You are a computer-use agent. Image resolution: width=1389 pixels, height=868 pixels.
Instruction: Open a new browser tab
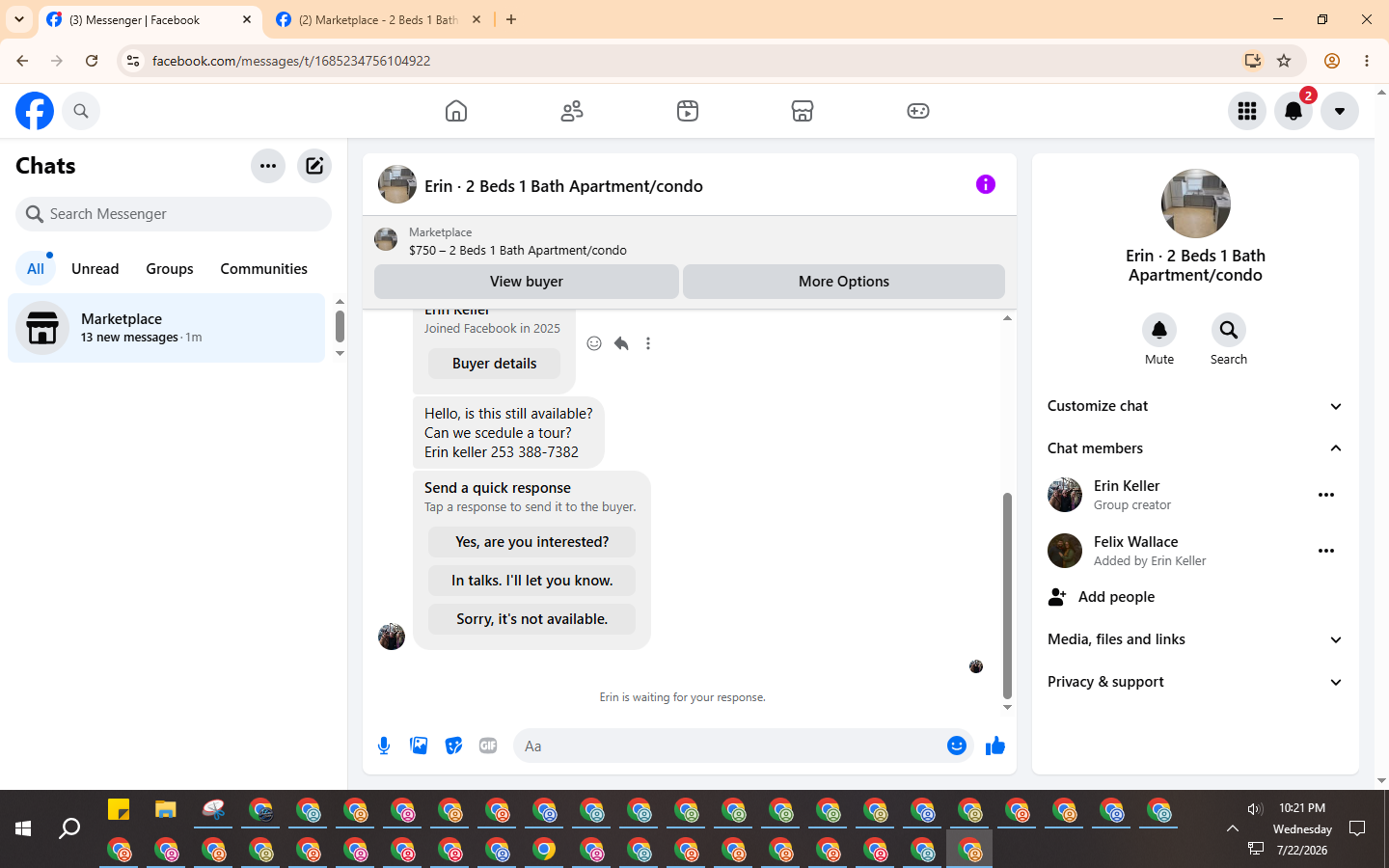click(511, 19)
